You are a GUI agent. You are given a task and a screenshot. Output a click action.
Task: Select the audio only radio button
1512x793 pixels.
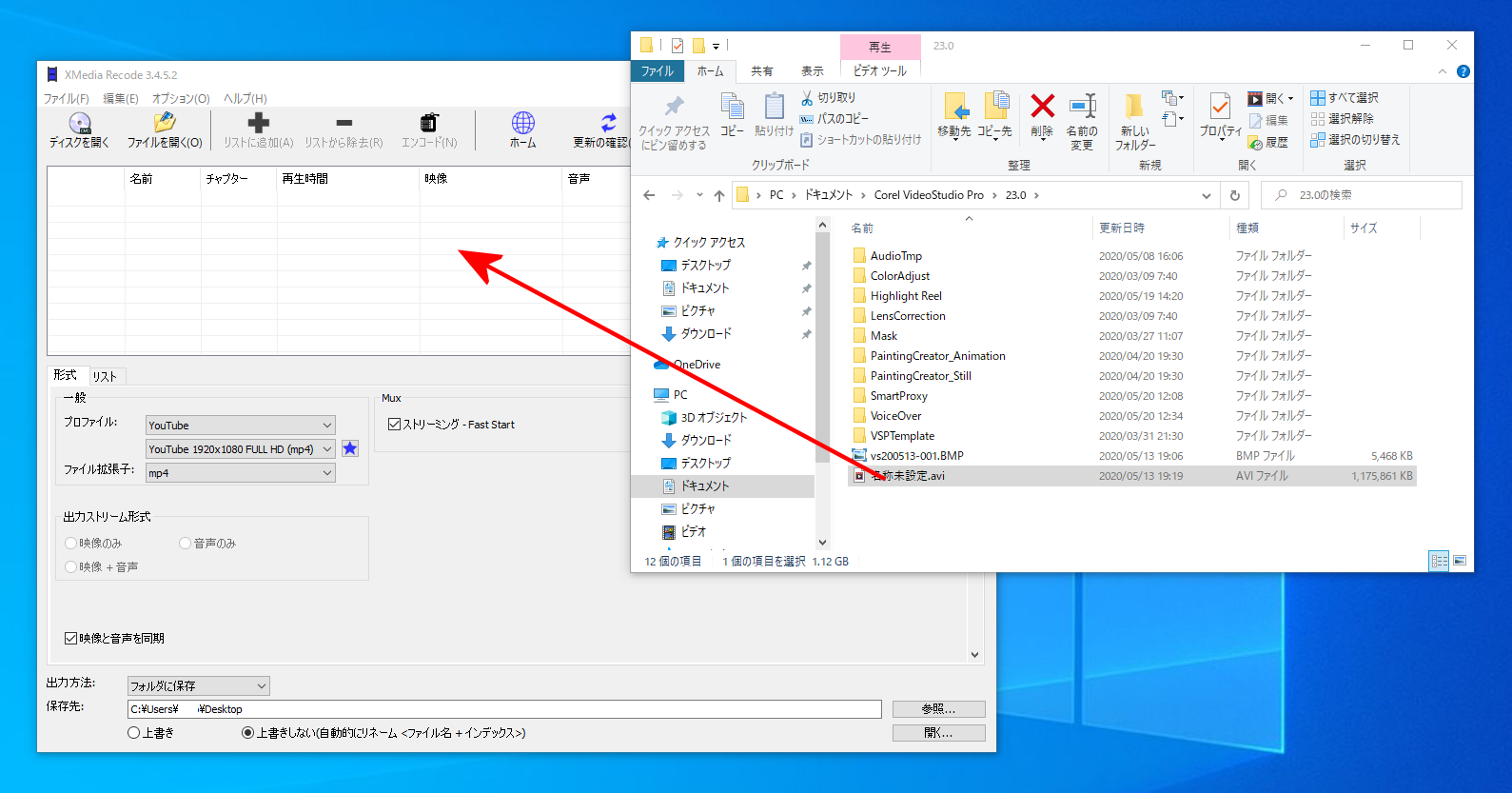186,543
